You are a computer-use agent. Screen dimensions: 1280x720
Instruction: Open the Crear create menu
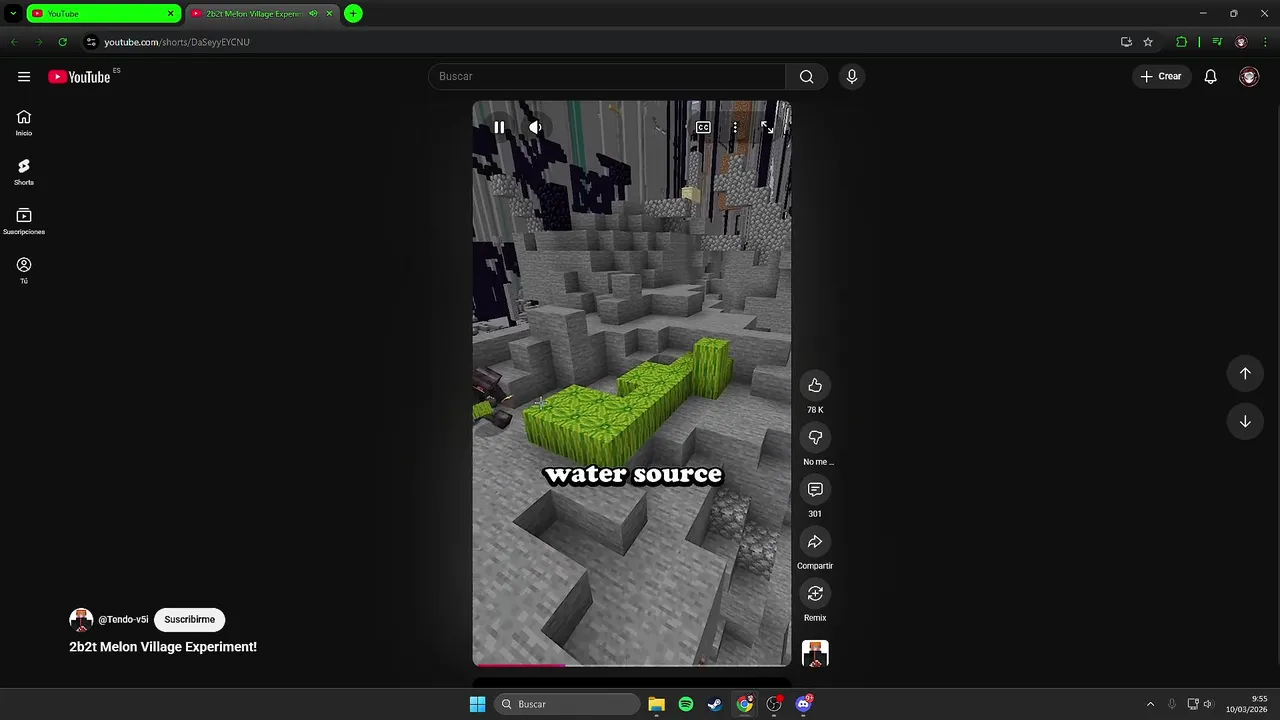tap(1161, 76)
